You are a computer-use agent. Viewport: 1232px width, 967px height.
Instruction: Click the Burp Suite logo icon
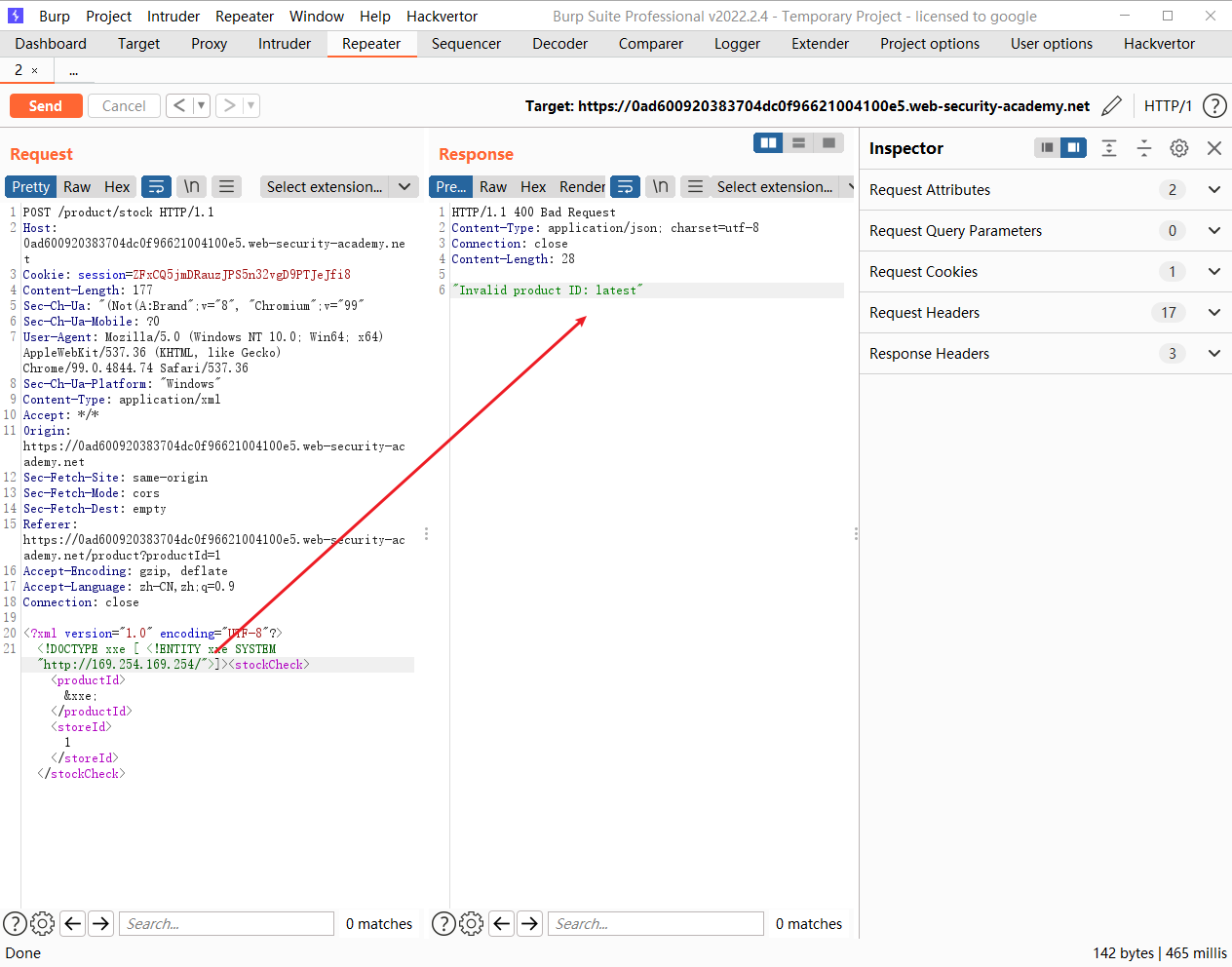click(x=15, y=16)
